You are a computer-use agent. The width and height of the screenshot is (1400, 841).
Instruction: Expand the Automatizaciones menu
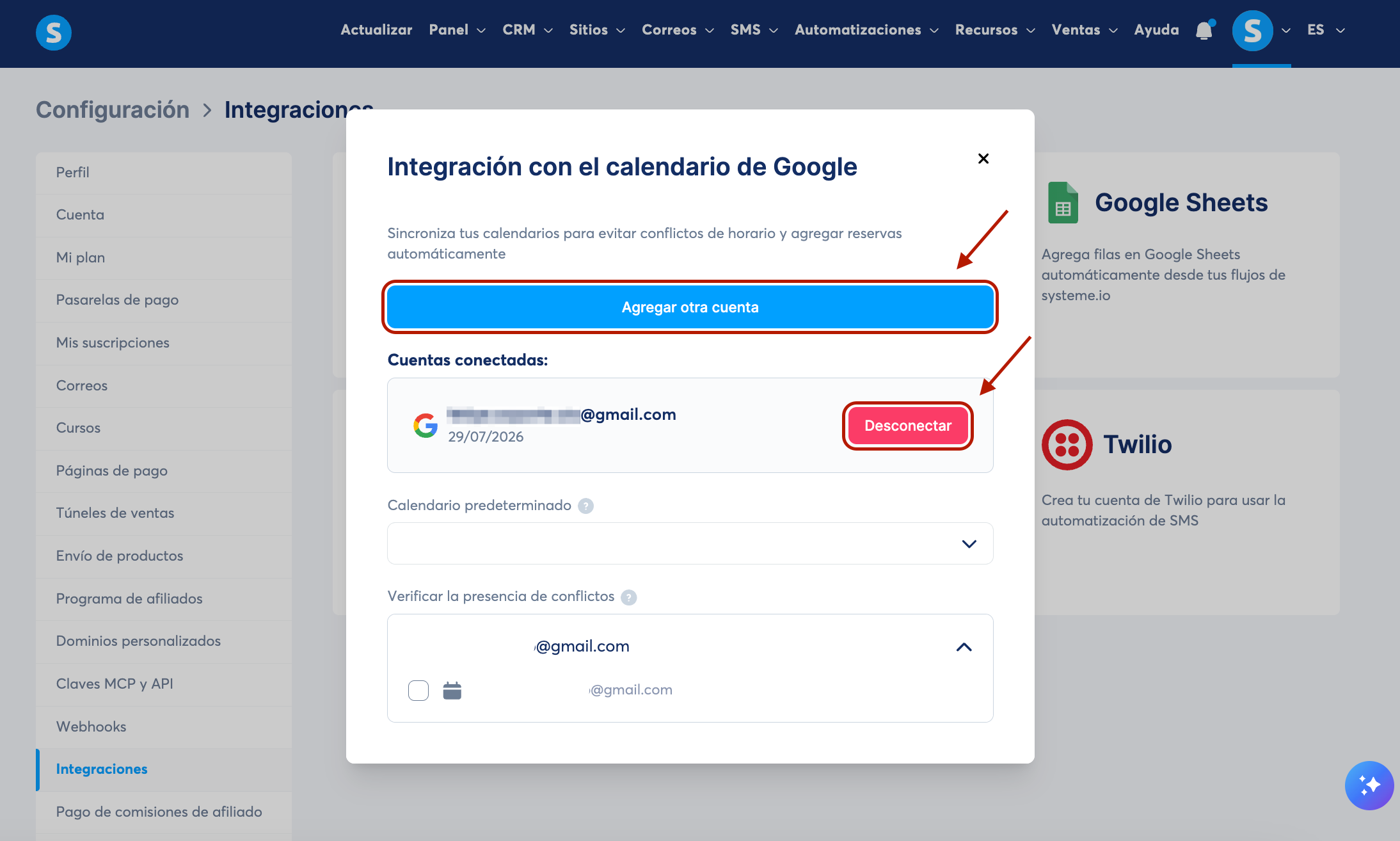pyautogui.click(x=866, y=30)
